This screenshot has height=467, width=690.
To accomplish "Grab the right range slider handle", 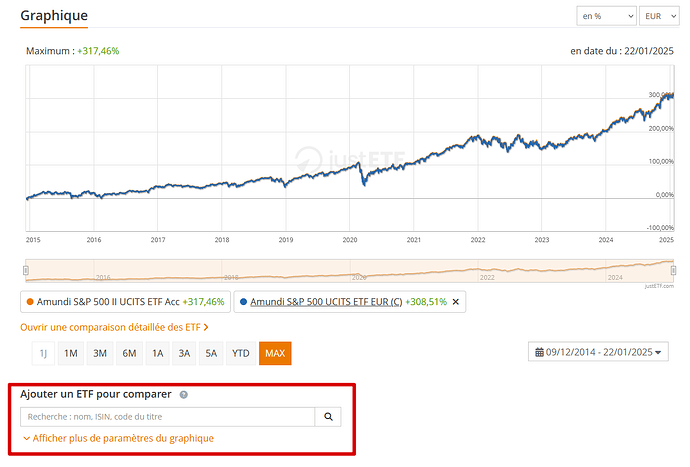I will pyautogui.click(x=673, y=270).
